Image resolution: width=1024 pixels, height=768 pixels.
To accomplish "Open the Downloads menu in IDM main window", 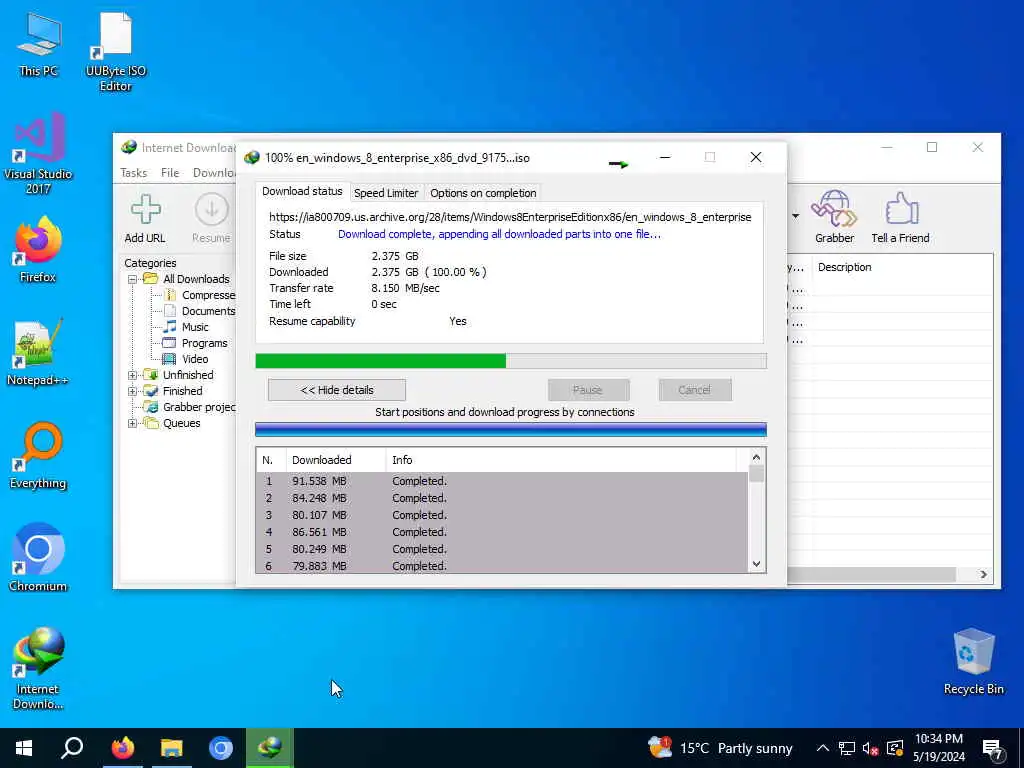I will click(214, 172).
